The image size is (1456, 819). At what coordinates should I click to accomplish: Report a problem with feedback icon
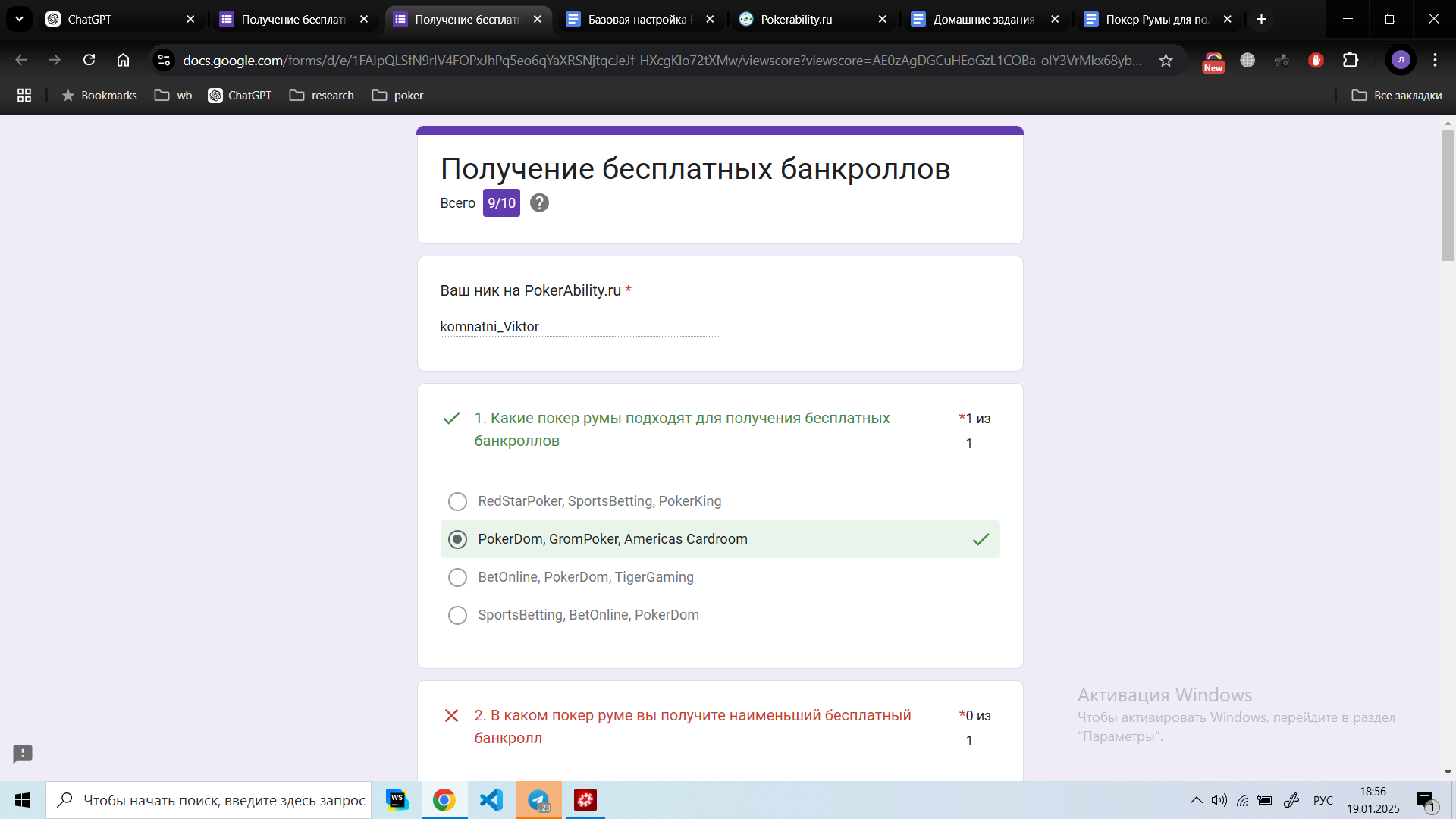23,754
